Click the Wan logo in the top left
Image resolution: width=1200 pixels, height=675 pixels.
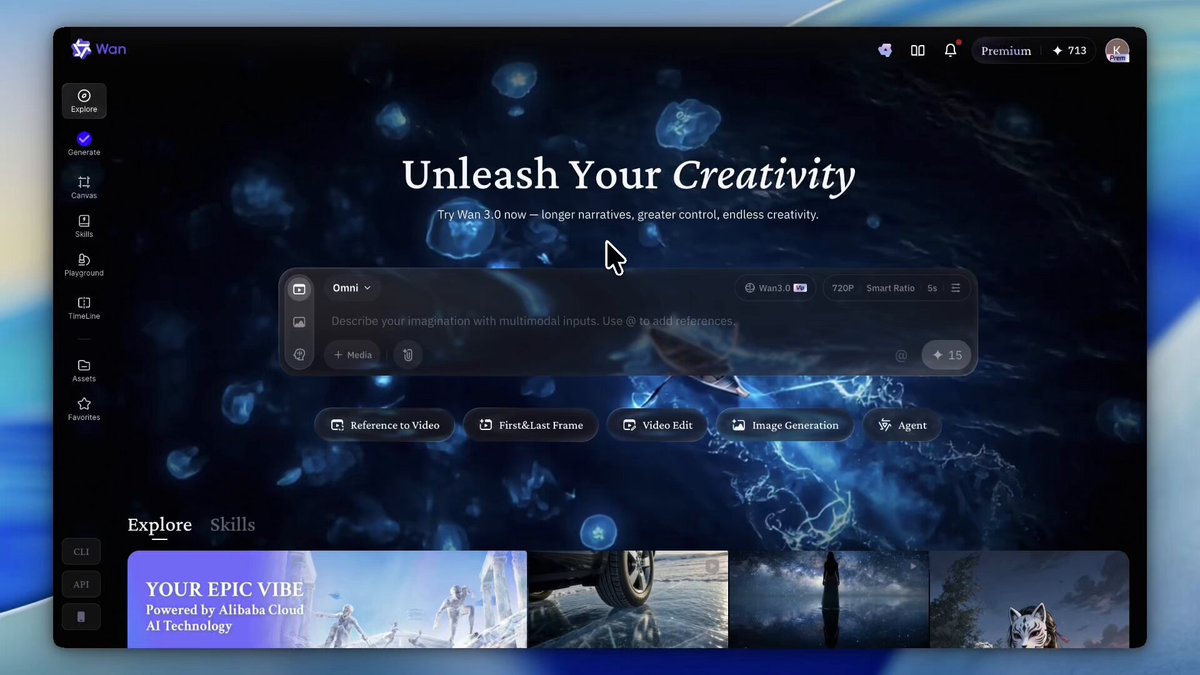[98, 49]
